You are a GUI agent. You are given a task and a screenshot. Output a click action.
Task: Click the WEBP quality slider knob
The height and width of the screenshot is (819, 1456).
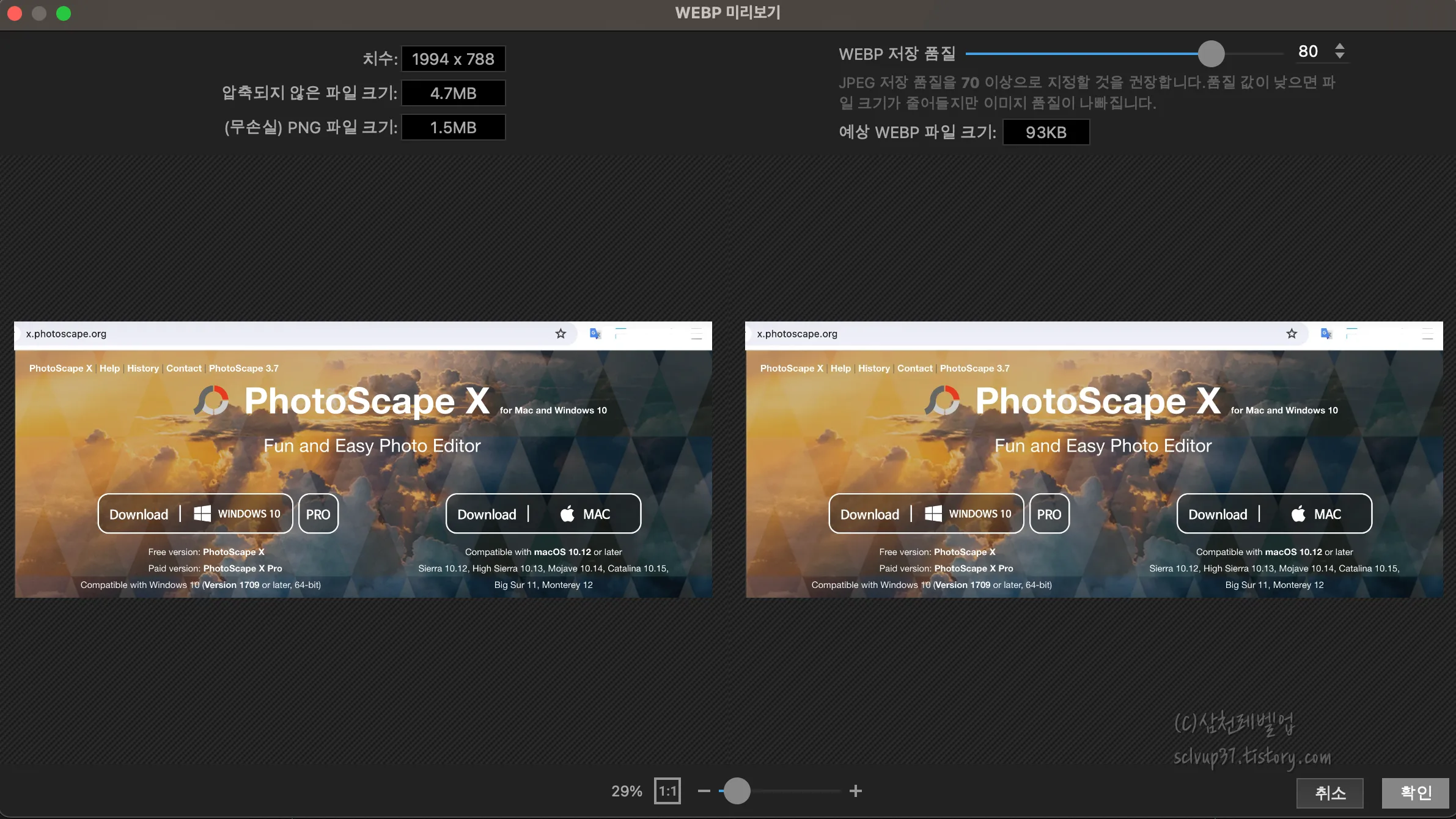[x=1211, y=54]
